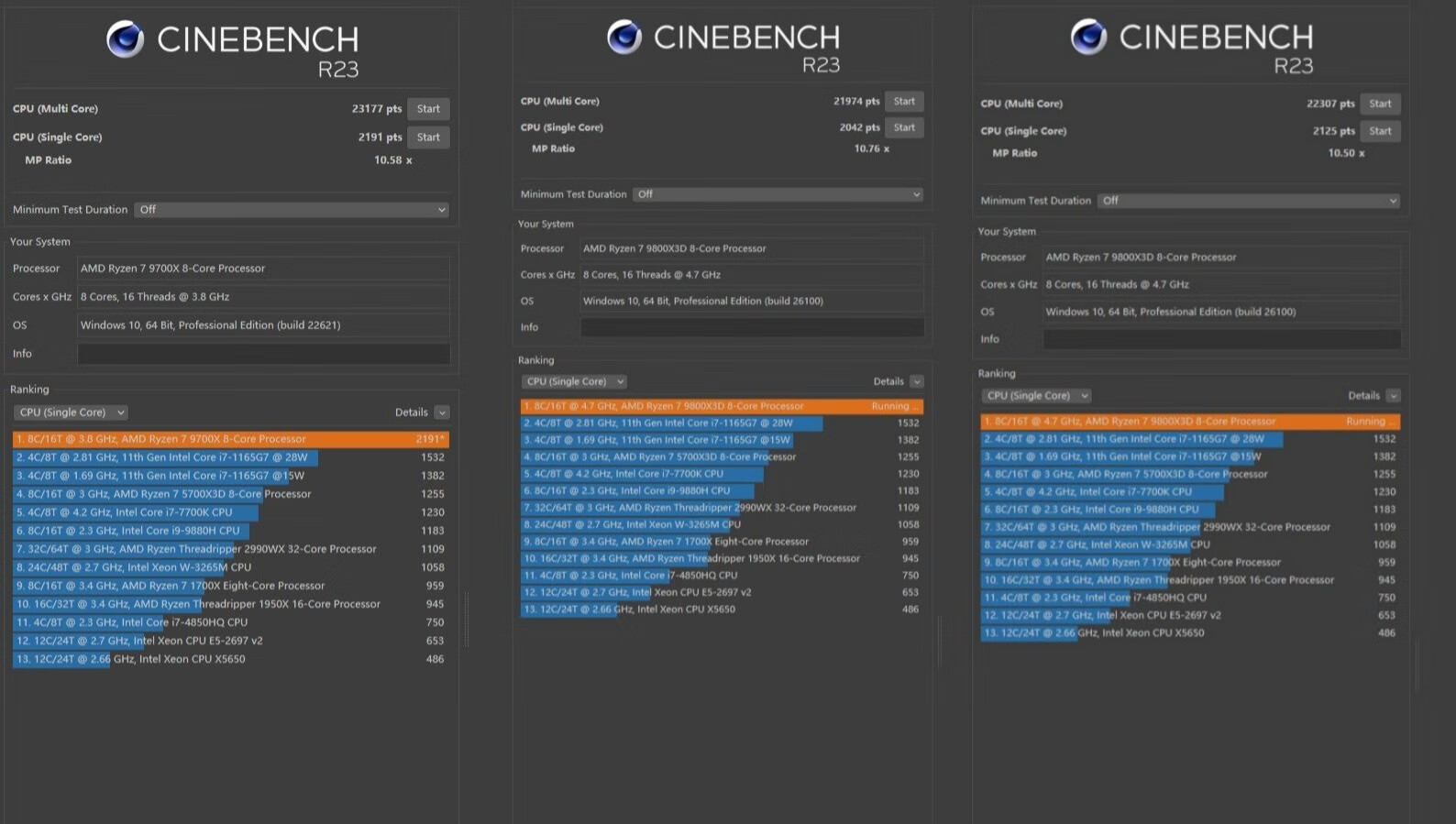Image resolution: width=1456 pixels, height=824 pixels.
Task: Select Ryzen 7 5700X3D row in 9700X window
Action: click(x=231, y=494)
